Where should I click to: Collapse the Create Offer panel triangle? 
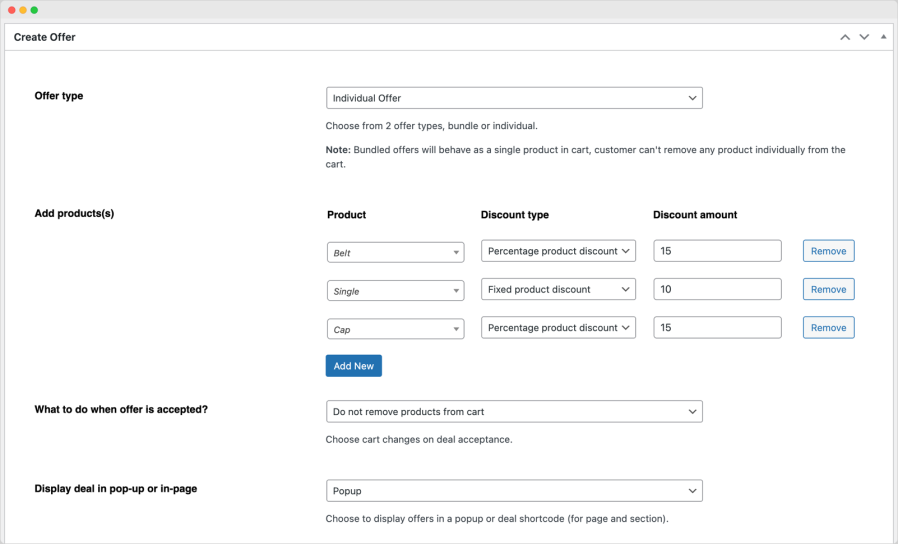(883, 37)
